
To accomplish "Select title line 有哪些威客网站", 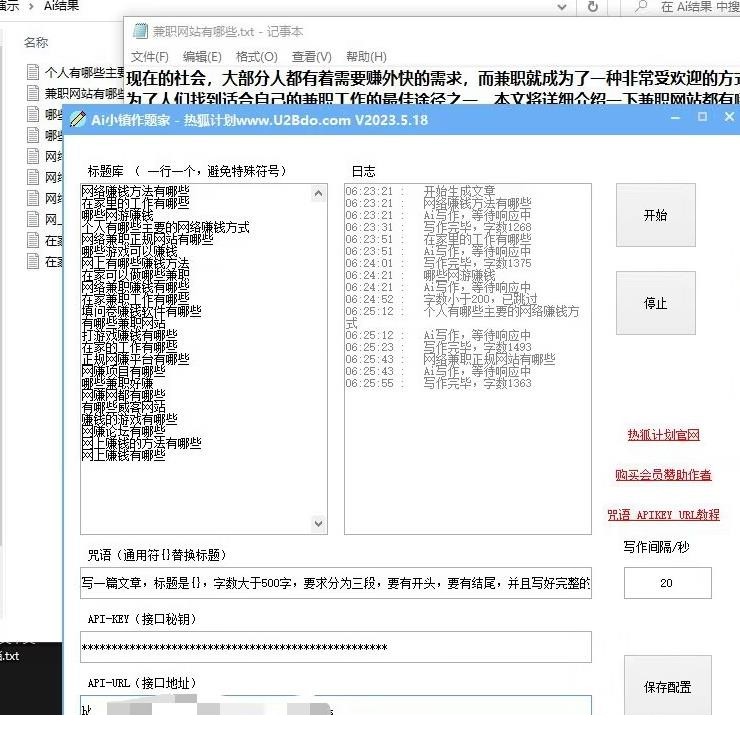I will coord(123,407).
